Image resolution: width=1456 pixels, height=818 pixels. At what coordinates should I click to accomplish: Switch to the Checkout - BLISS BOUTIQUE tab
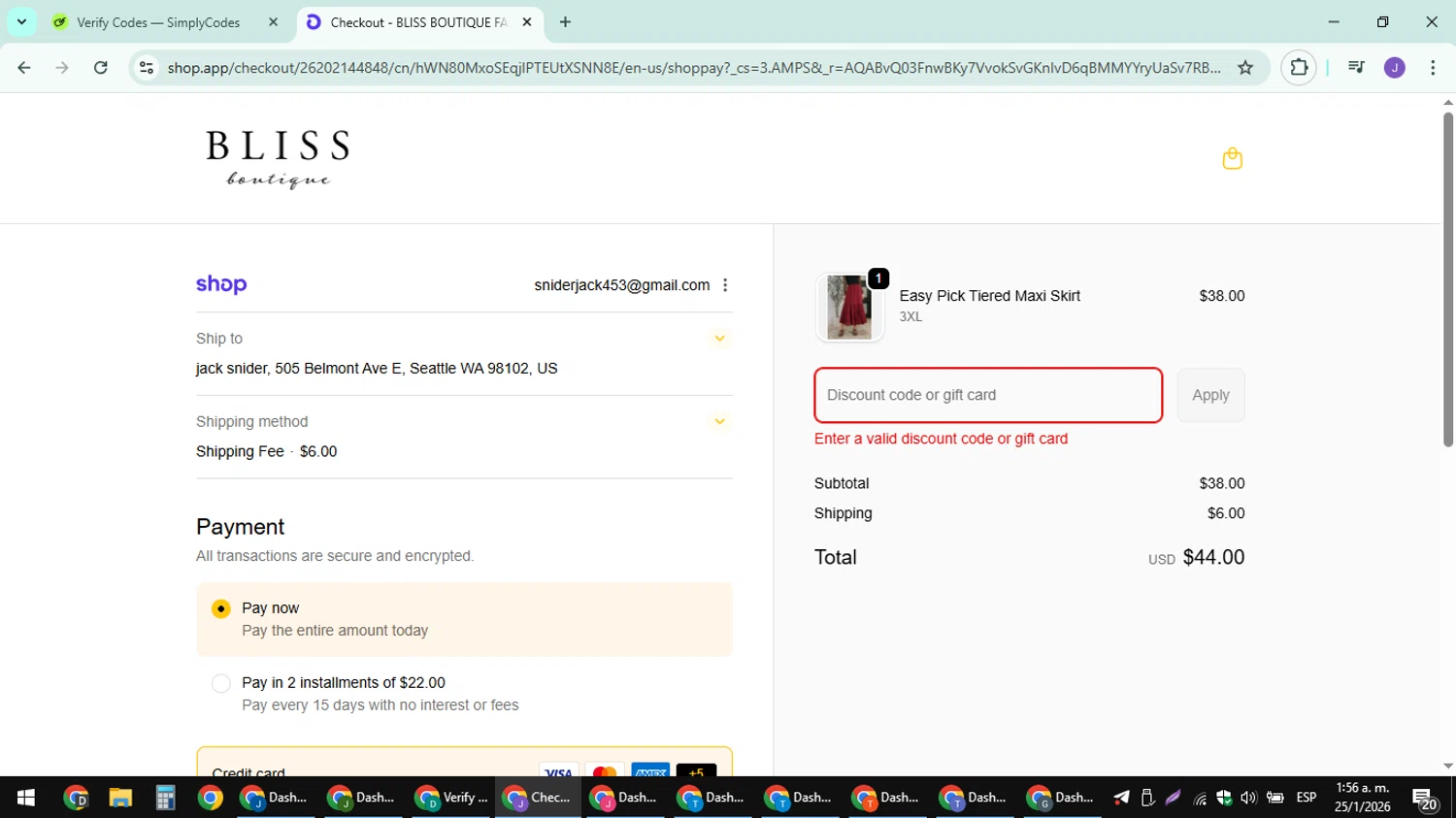click(418, 22)
